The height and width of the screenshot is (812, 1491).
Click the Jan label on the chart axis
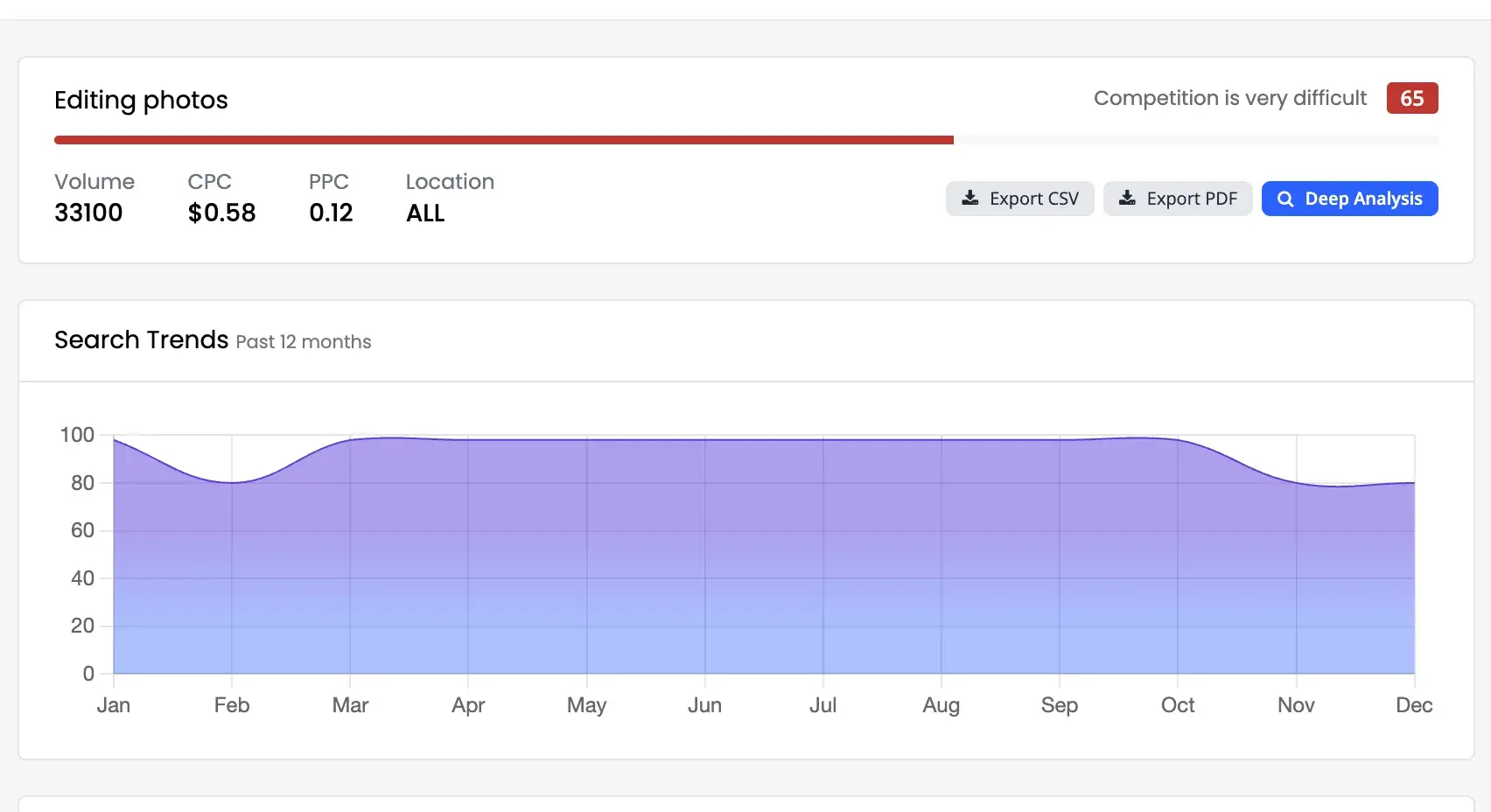click(x=113, y=704)
